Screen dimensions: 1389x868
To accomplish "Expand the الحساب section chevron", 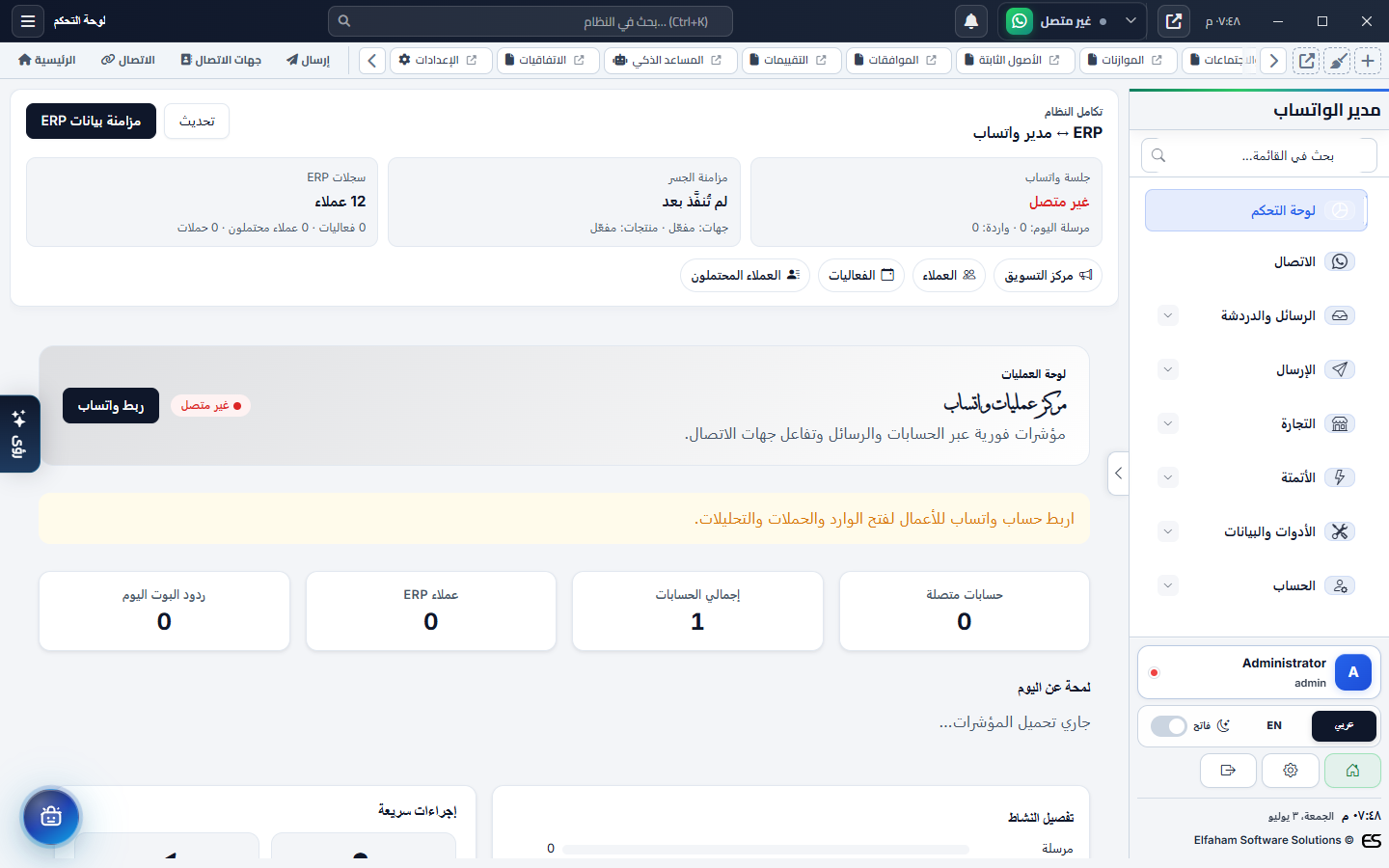I will [1168, 585].
